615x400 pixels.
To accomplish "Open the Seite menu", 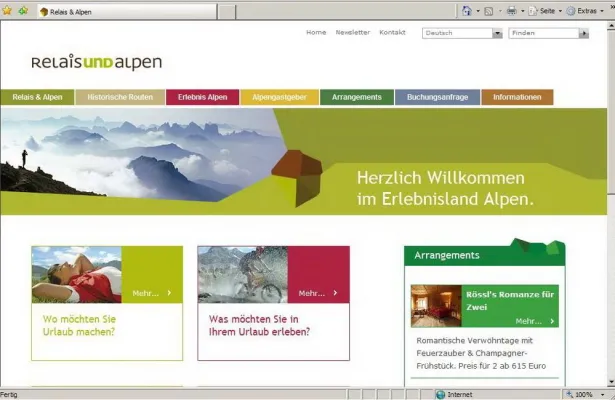I will (x=545, y=11).
